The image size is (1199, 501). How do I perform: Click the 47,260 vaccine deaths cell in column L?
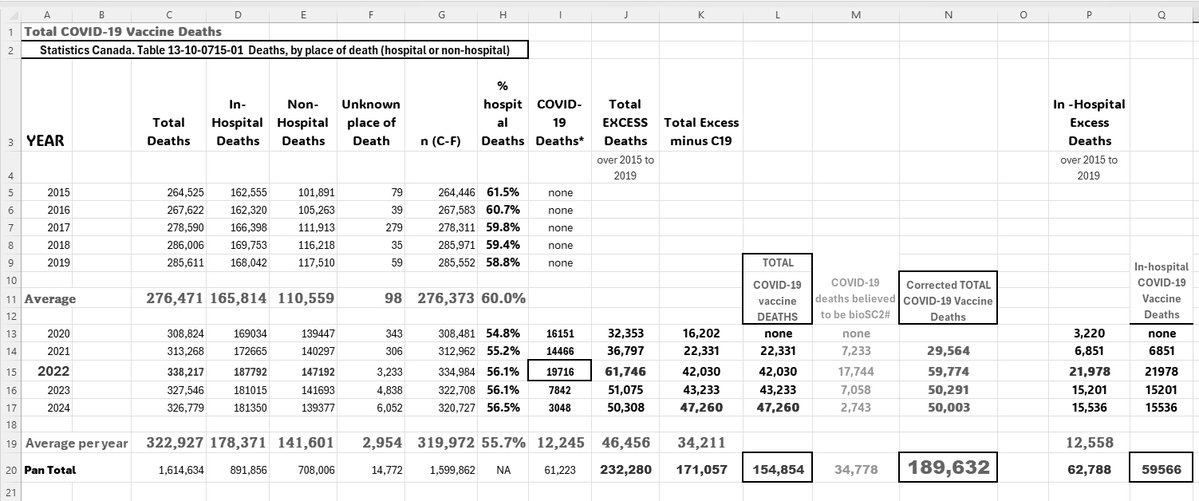[x=778, y=408]
